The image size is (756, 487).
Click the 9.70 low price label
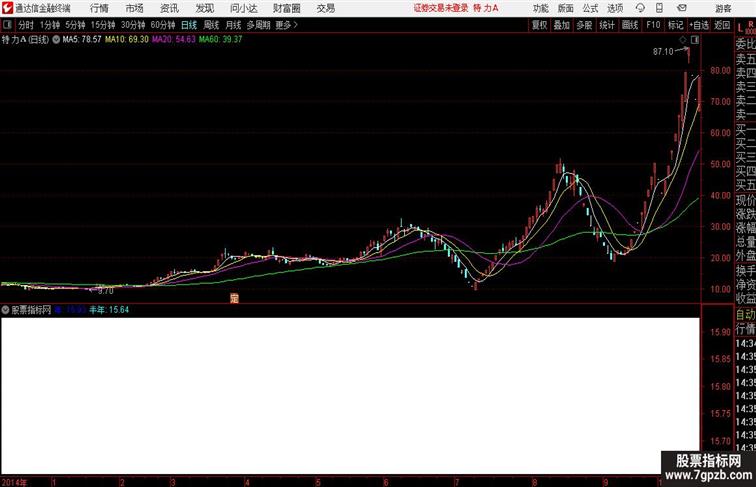click(x=106, y=291)
